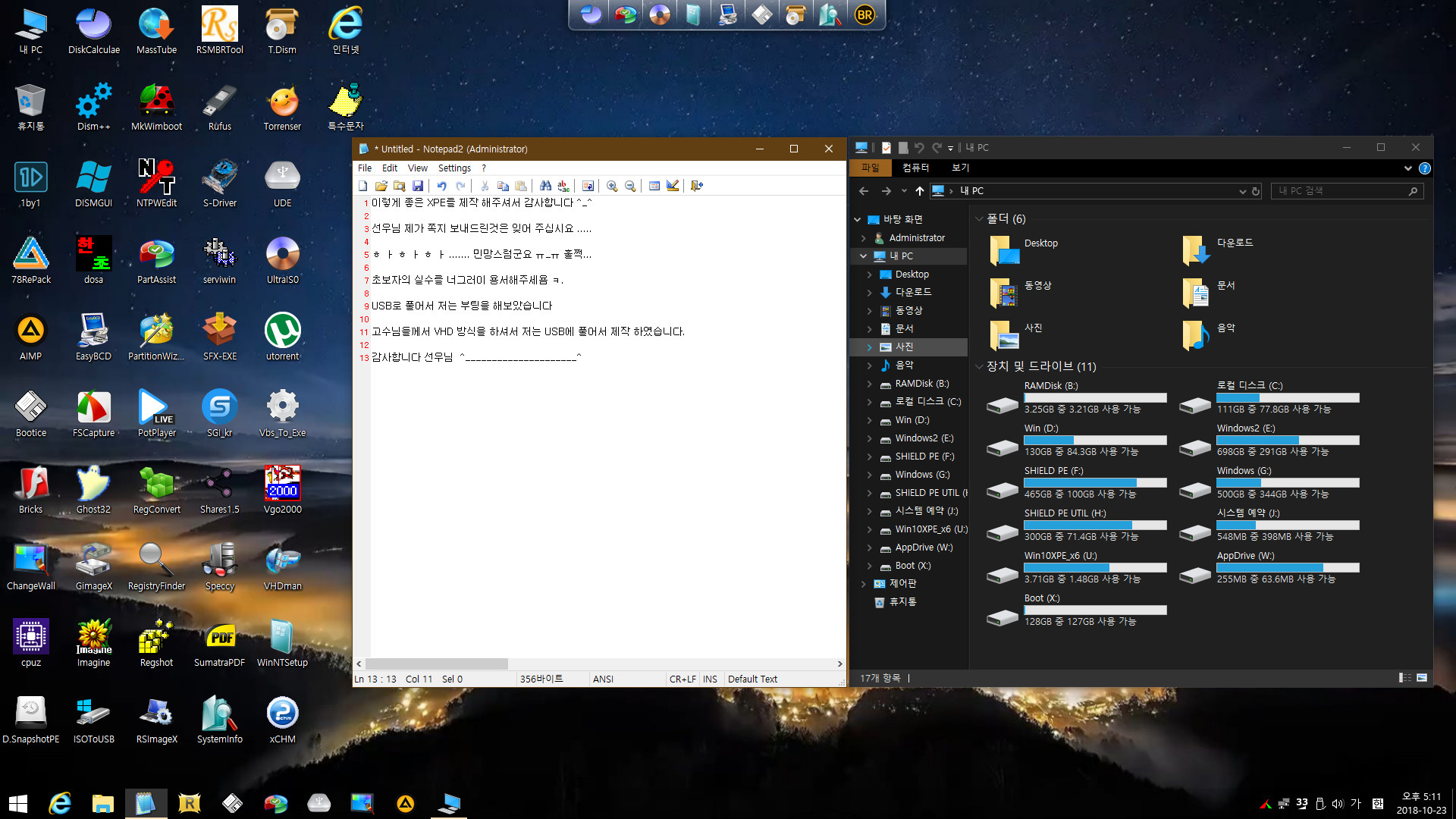The height and width of the screenshot is (819, 1456).
Task: Open the Replace tool in Notepad2
Action: (x=563, y=186)
